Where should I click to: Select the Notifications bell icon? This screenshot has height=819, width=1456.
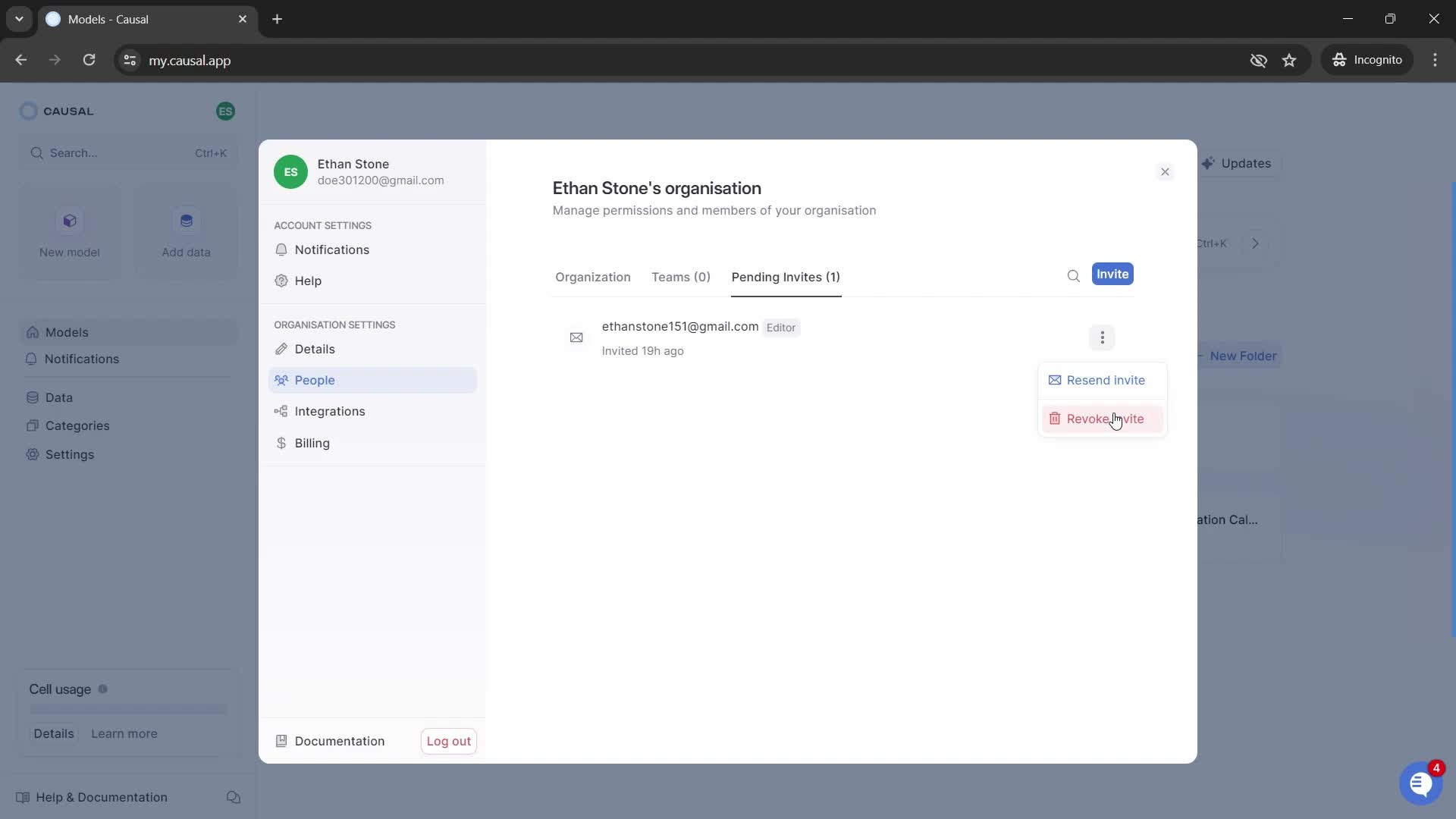(281, 249)
